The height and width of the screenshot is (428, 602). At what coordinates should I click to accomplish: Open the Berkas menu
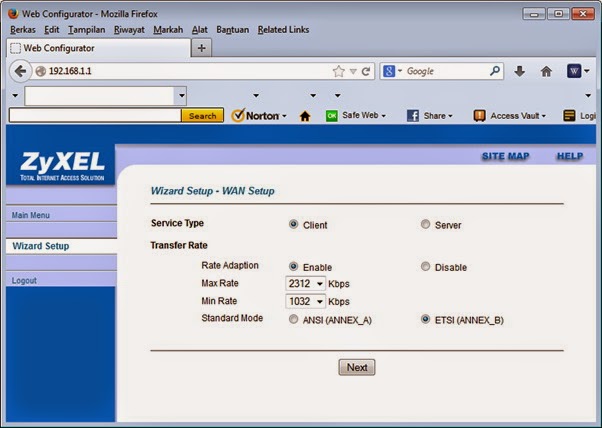pos(23,30)
